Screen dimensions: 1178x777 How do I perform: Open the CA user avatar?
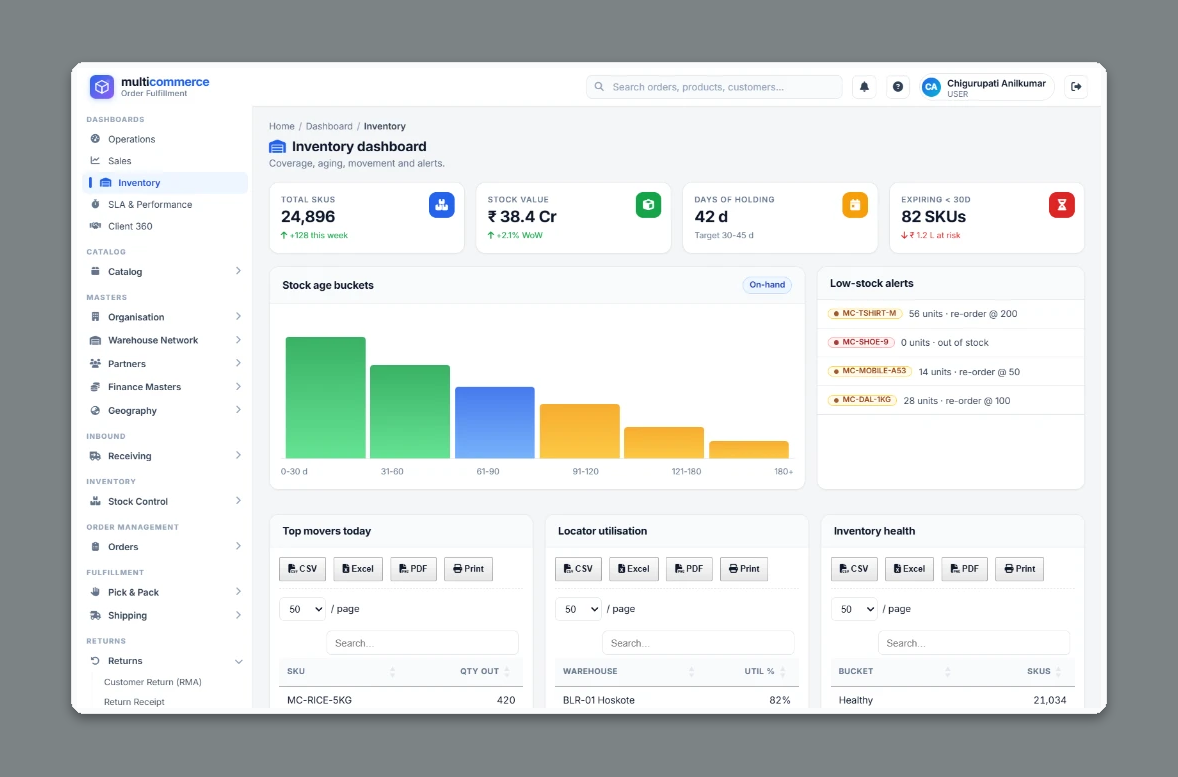pos(931,87)
